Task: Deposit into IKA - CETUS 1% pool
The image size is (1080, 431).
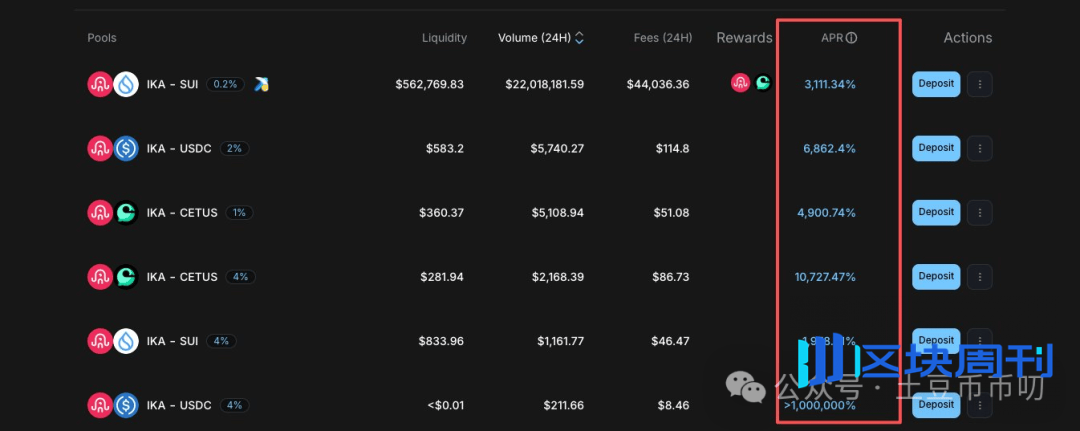Action: 936,213
